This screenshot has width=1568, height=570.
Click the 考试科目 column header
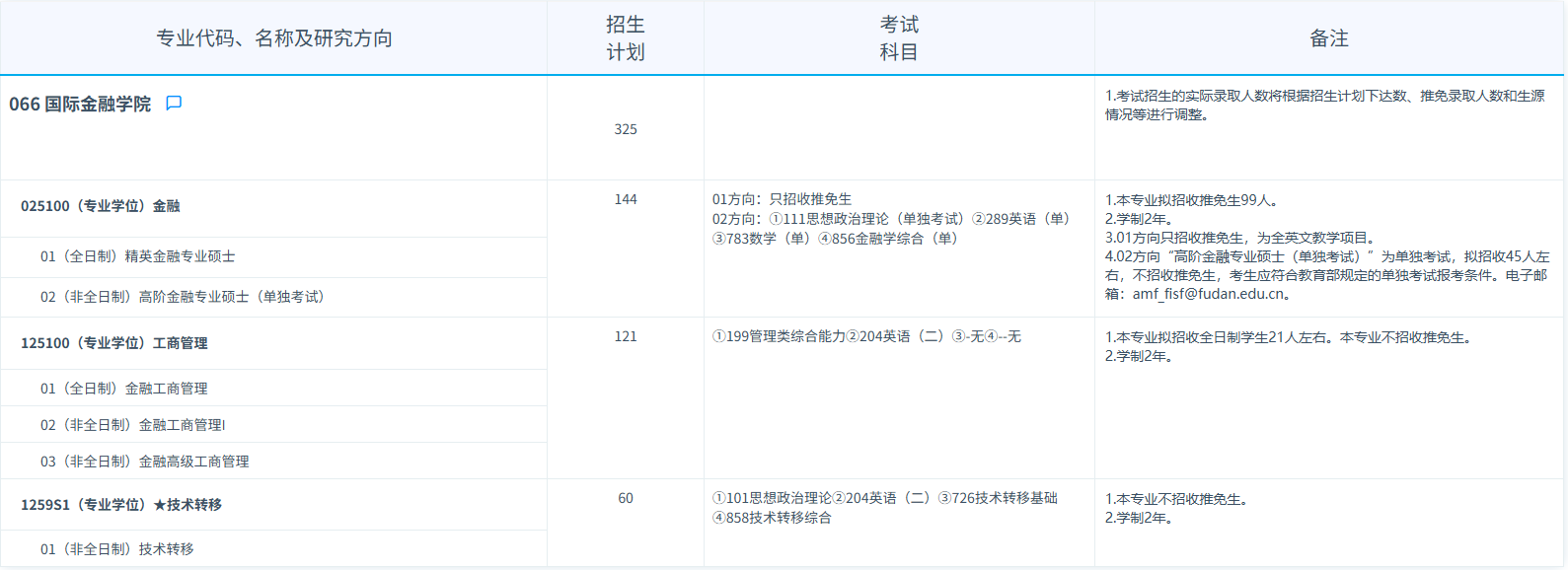pyautogui.click(x=899, y=38)
